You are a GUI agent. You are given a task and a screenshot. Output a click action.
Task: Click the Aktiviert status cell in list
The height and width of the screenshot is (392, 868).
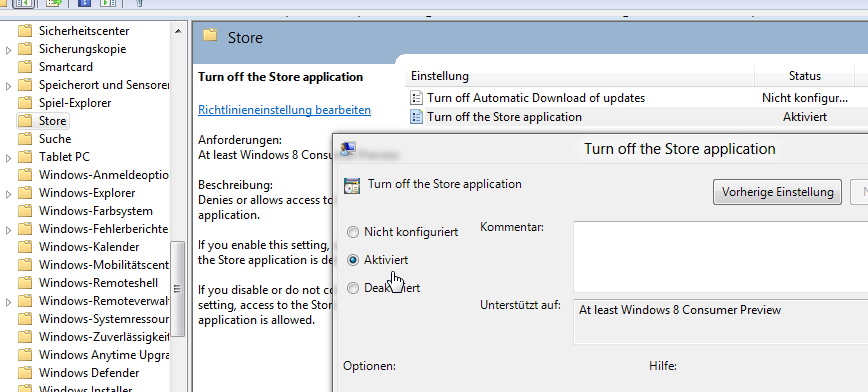coord(804,117)
